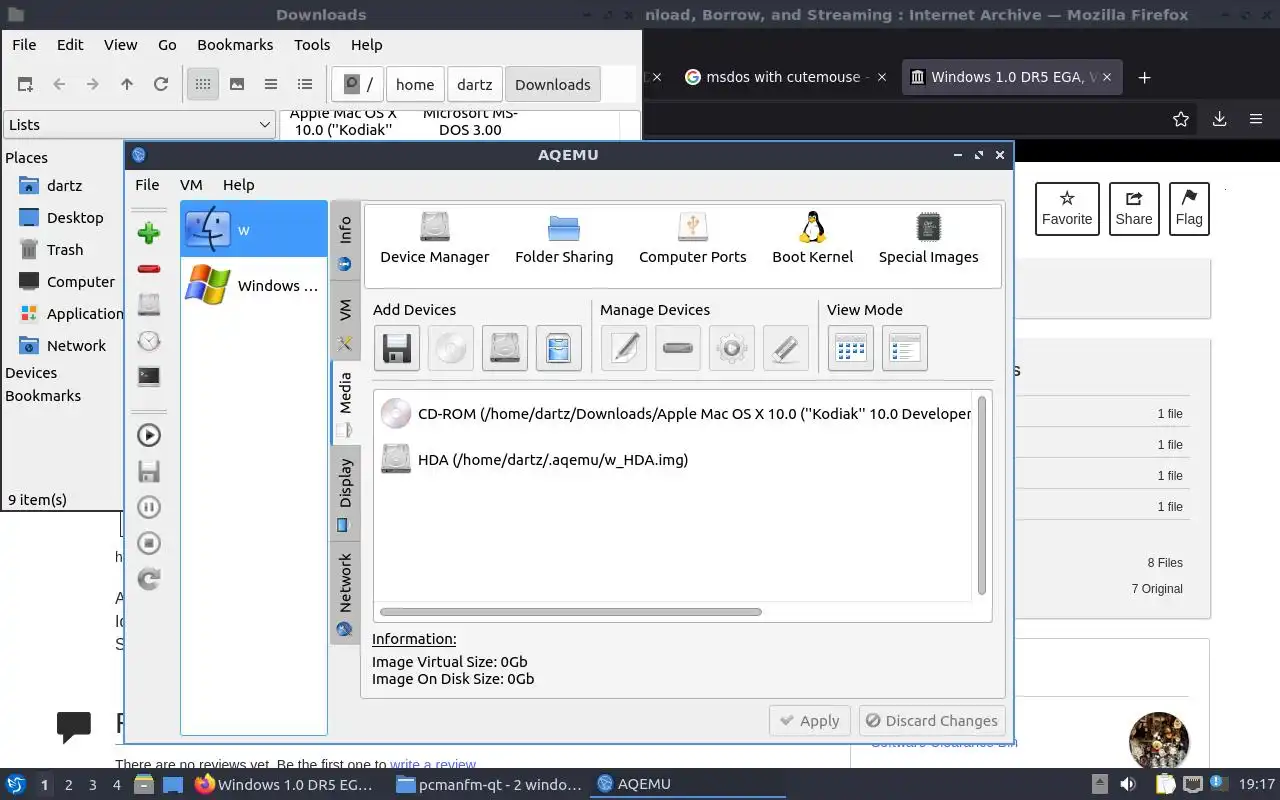Open AQEMU VM menu
This screenshot has width=1280, height=800.
click(x=191, y=185)
